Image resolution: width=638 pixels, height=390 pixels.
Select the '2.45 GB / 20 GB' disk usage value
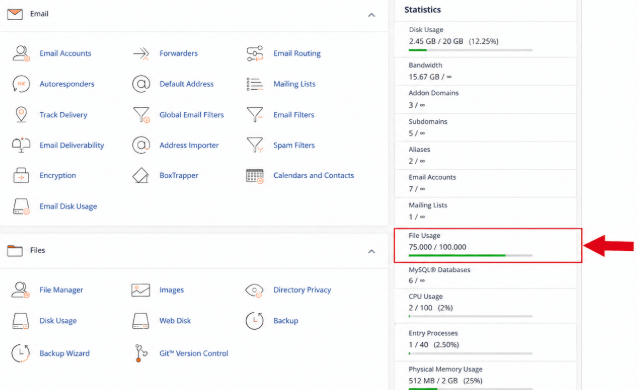click(436, 41)
